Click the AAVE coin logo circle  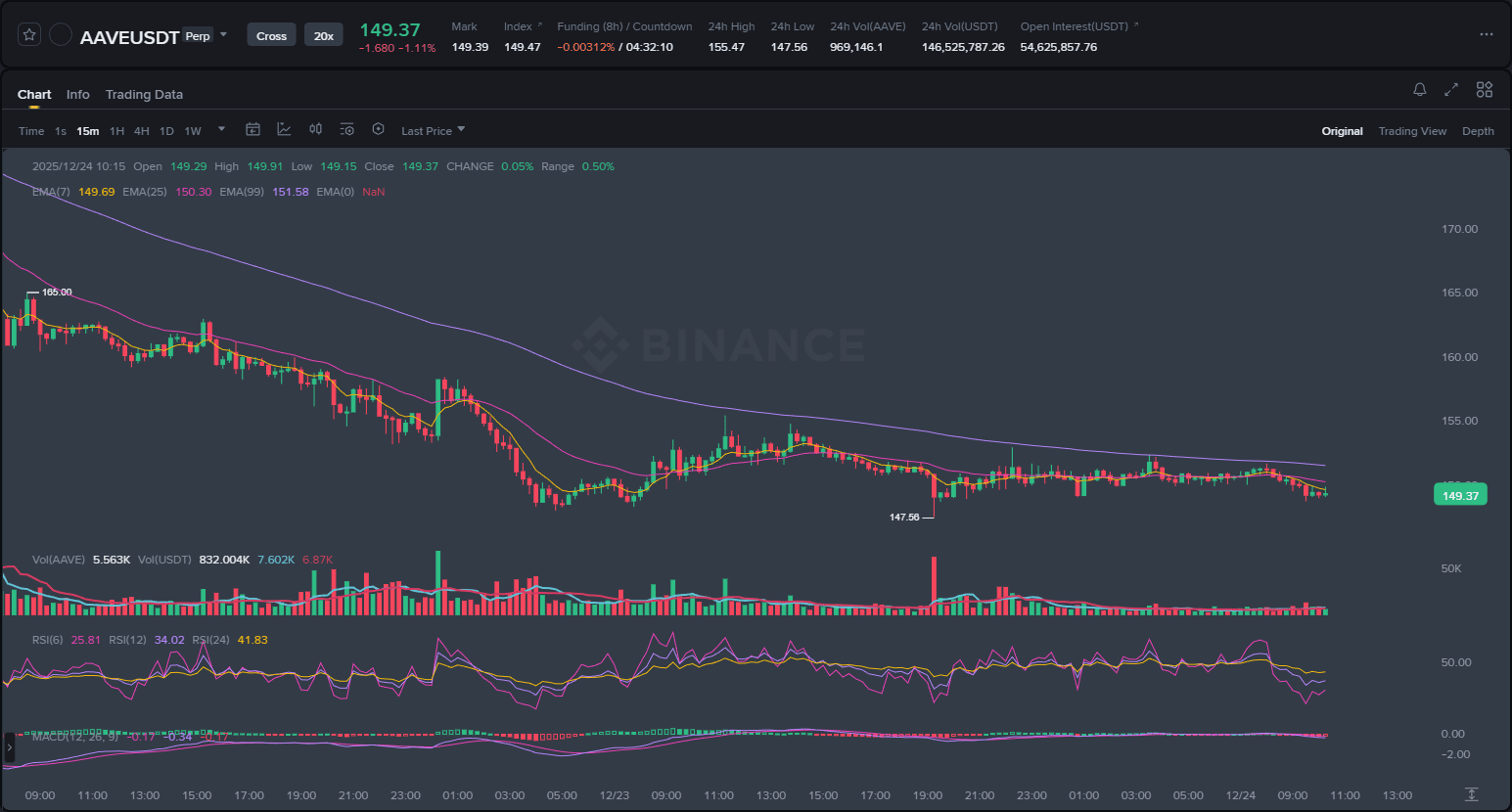pyautogui.click(x=61, y=35)
